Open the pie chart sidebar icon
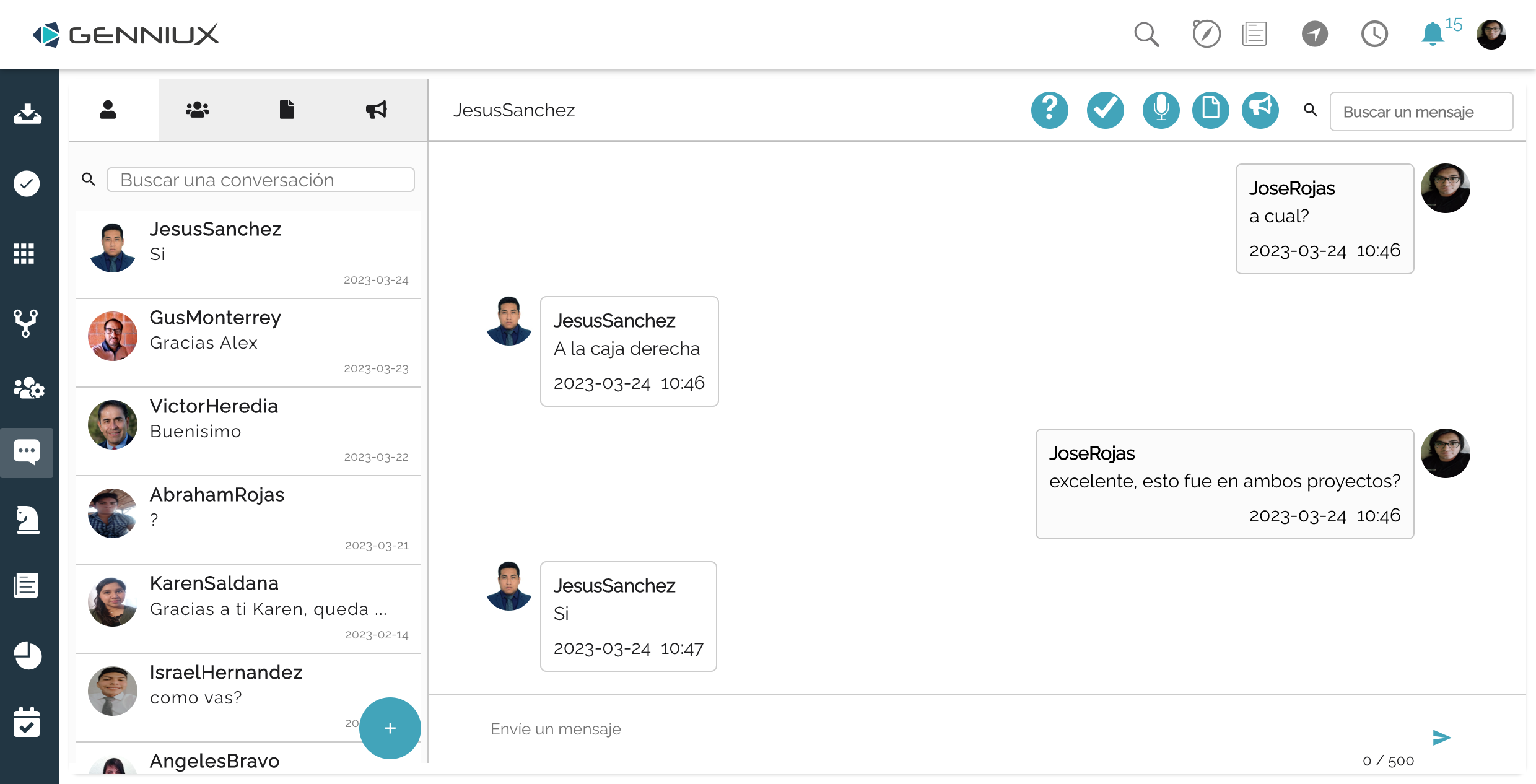1536x784 pixels. (x=27, y=655)
